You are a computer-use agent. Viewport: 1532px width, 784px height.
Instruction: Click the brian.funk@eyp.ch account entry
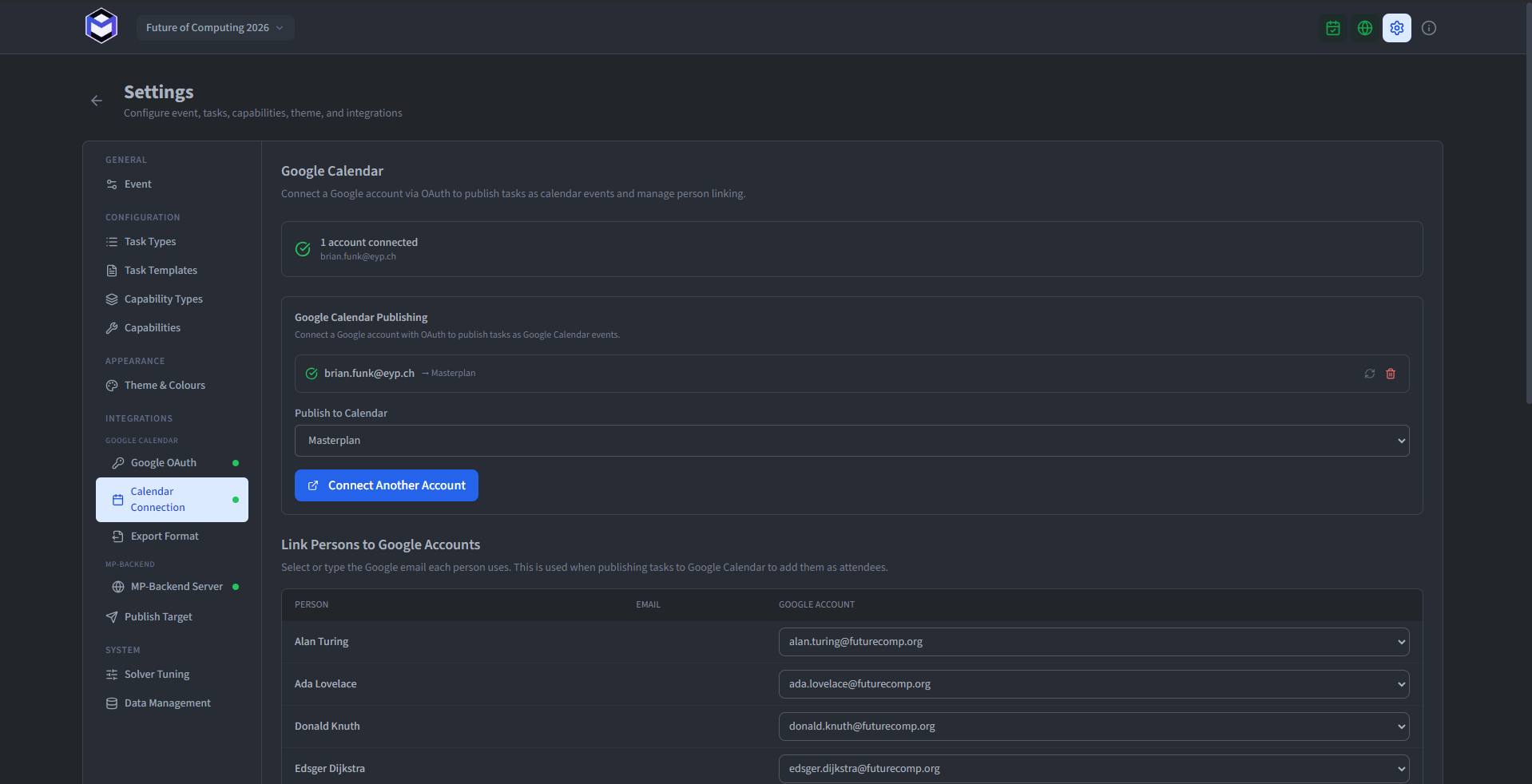(x=851, y=374)
